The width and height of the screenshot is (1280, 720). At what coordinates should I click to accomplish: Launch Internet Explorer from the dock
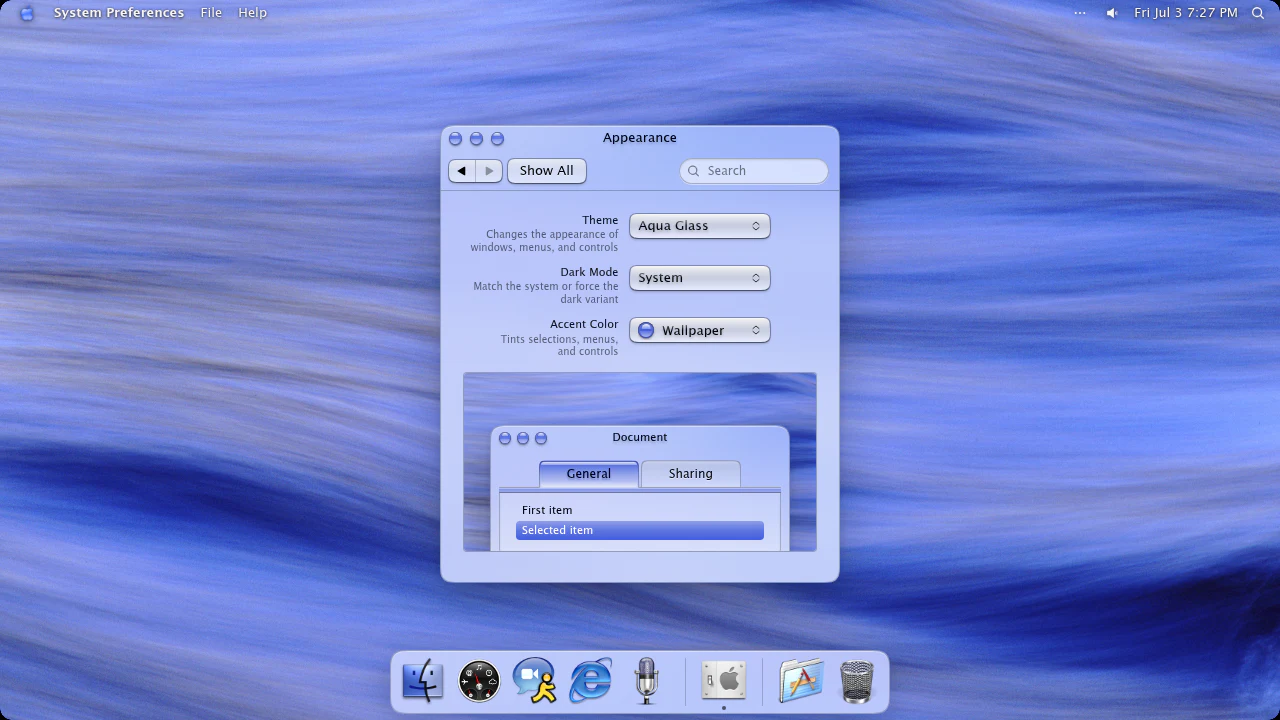[x=591, y=681]
